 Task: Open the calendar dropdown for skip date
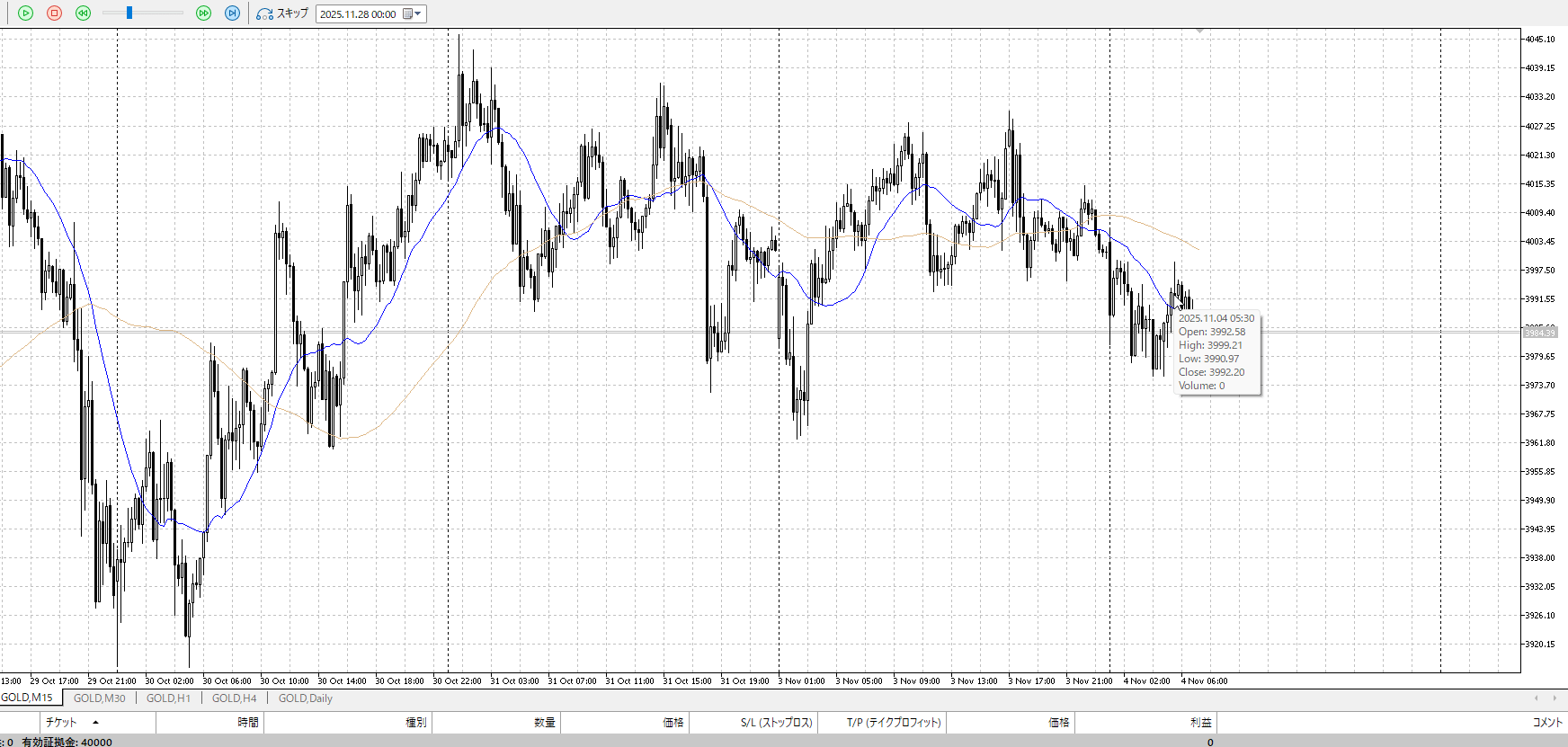coord(413,13)
